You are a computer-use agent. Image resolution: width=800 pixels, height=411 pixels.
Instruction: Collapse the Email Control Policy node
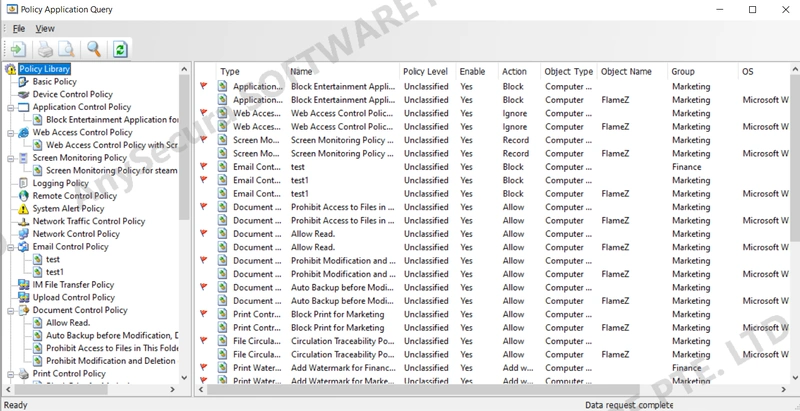point(11,247)
